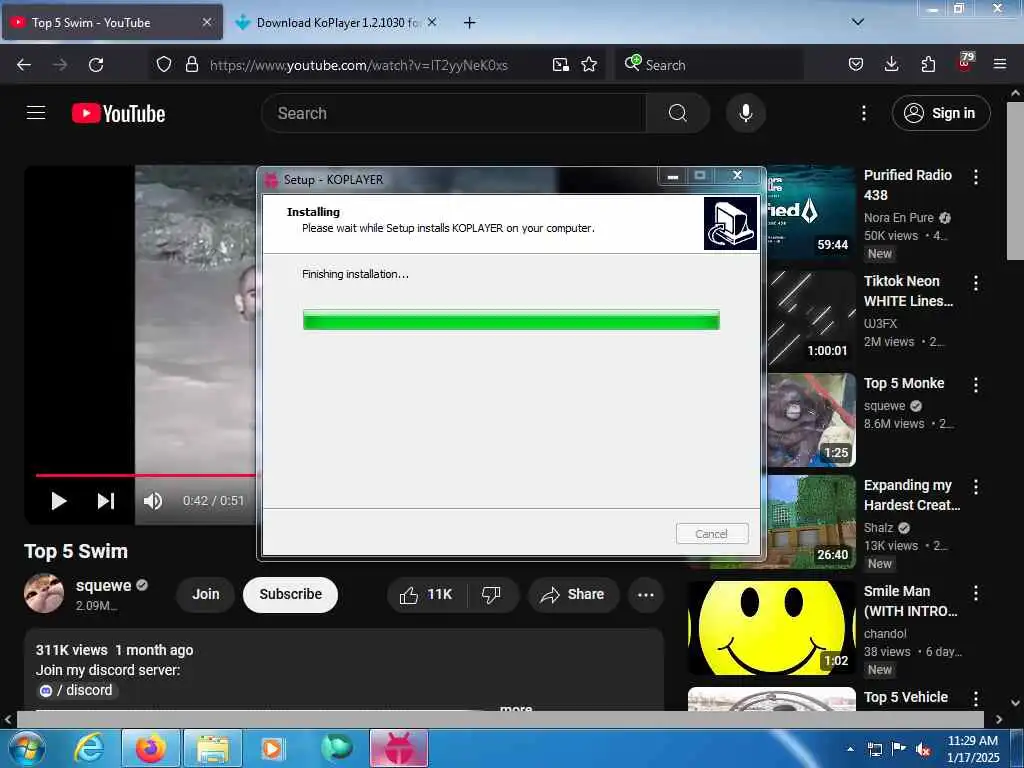Launch Internet Explorer from taskbar
Image resolution: width=1024 pixels, height=768 pixels.
tap(88, 748)
